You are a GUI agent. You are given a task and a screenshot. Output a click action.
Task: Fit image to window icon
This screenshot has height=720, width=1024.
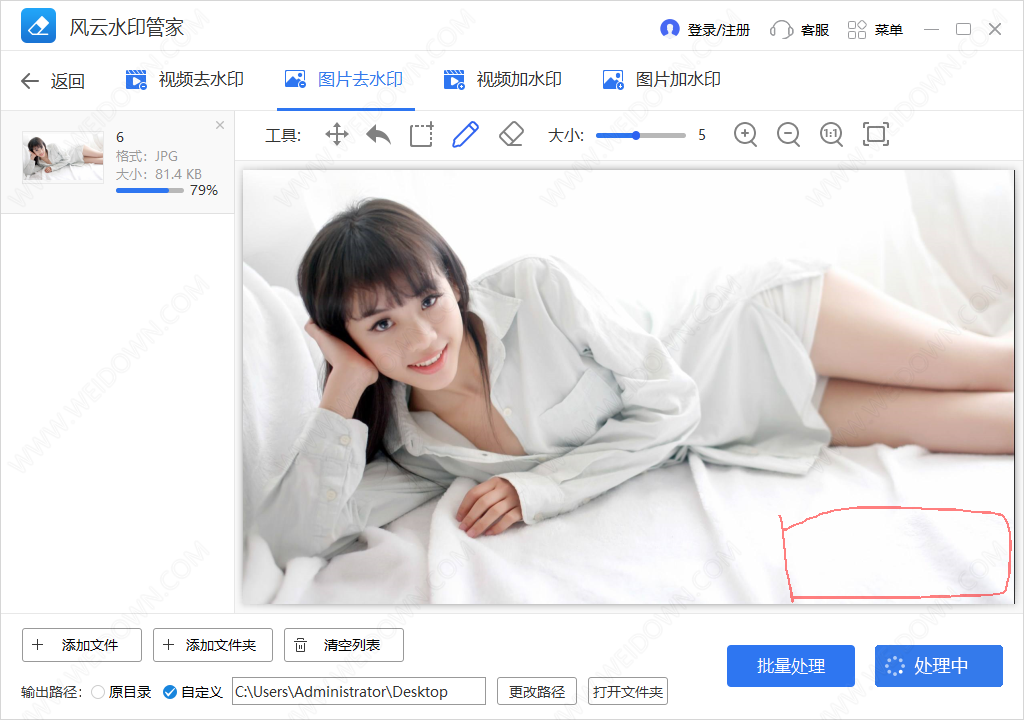pos(876,134)
